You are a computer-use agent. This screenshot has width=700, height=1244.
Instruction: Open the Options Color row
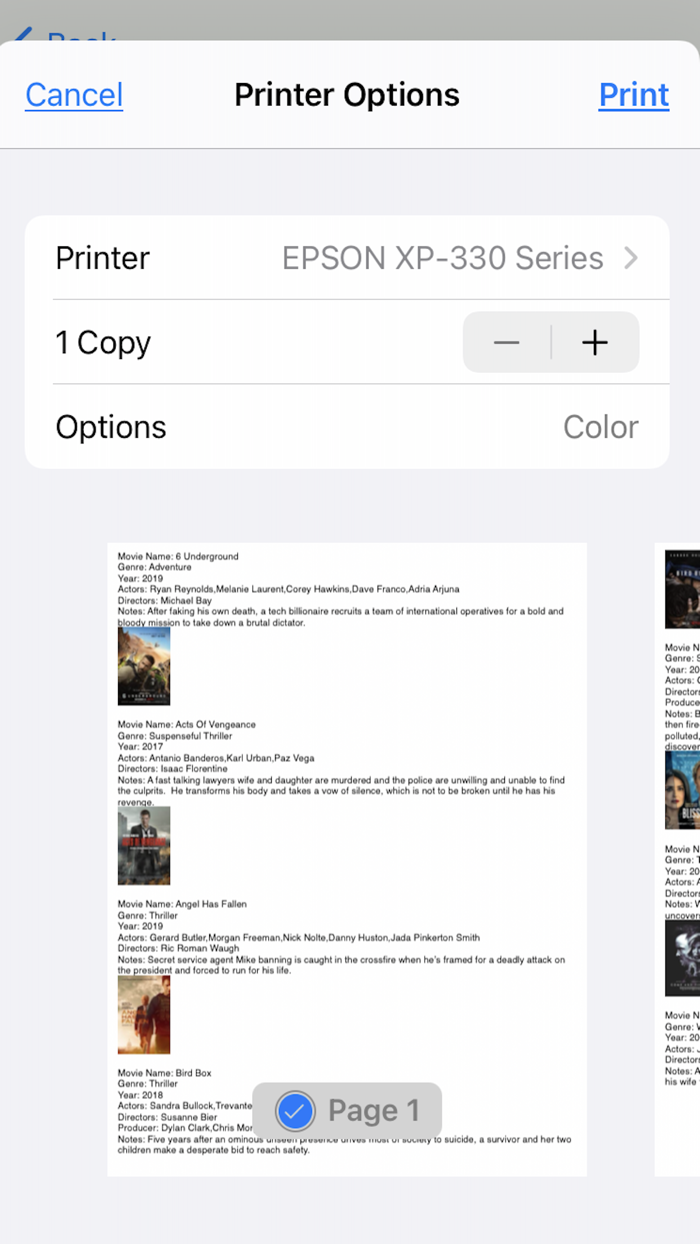point(347,427)
